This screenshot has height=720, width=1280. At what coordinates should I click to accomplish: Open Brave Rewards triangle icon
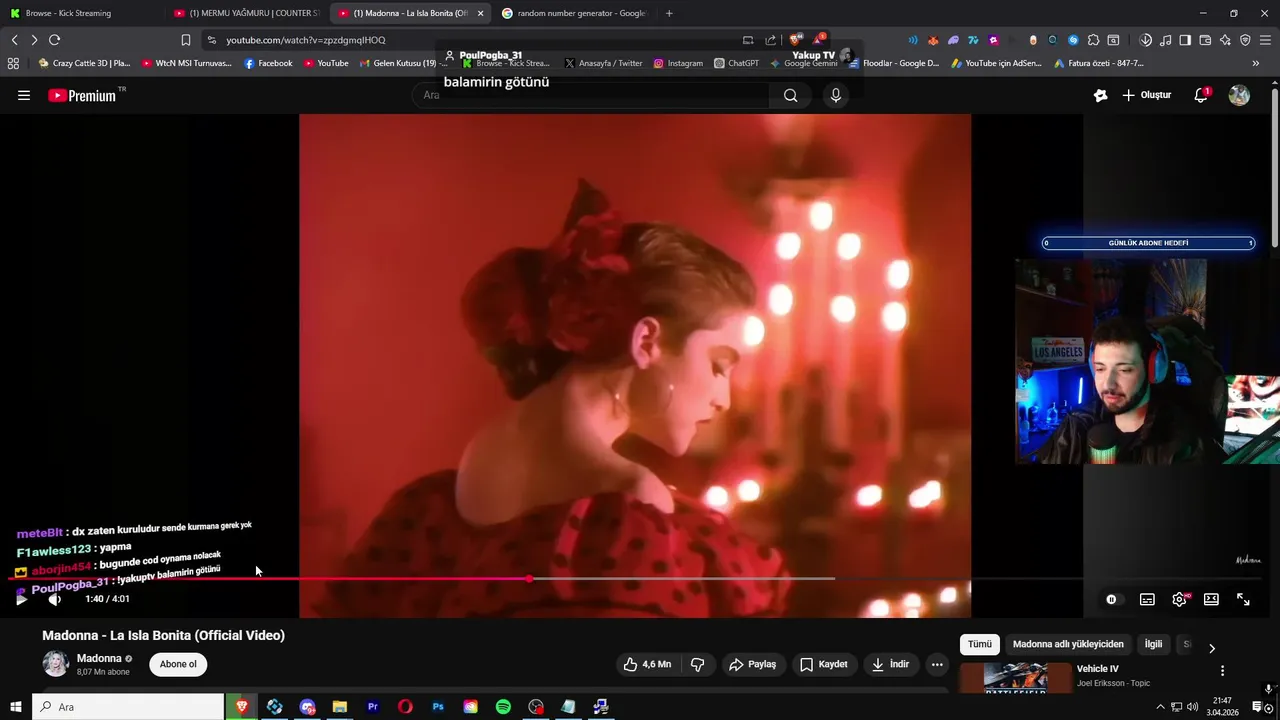(820, 40)
